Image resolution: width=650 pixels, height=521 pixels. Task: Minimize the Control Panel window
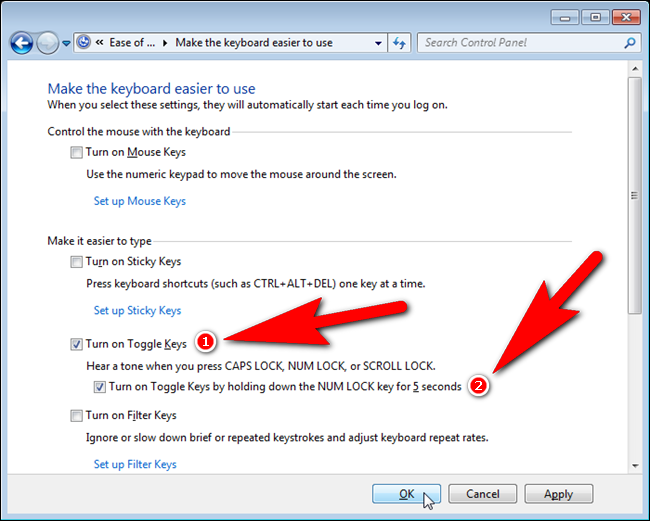[564, 17]
